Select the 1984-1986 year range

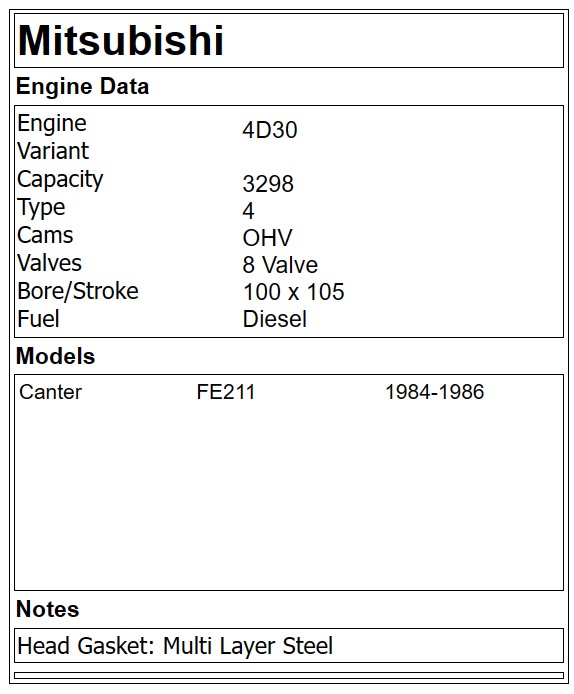tap(435, 392)
